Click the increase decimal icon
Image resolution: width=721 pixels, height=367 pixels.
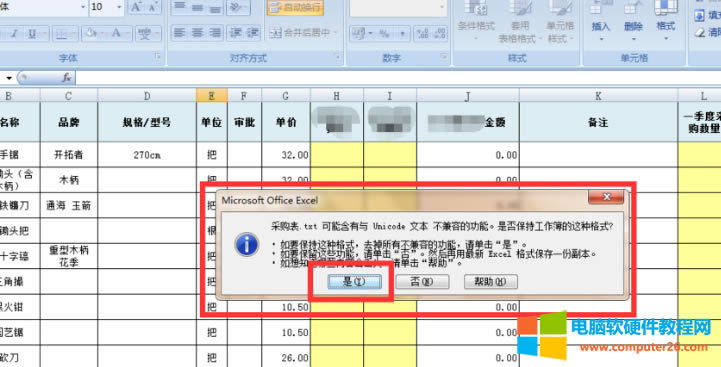pyautogui.click(x=422, y=33)
